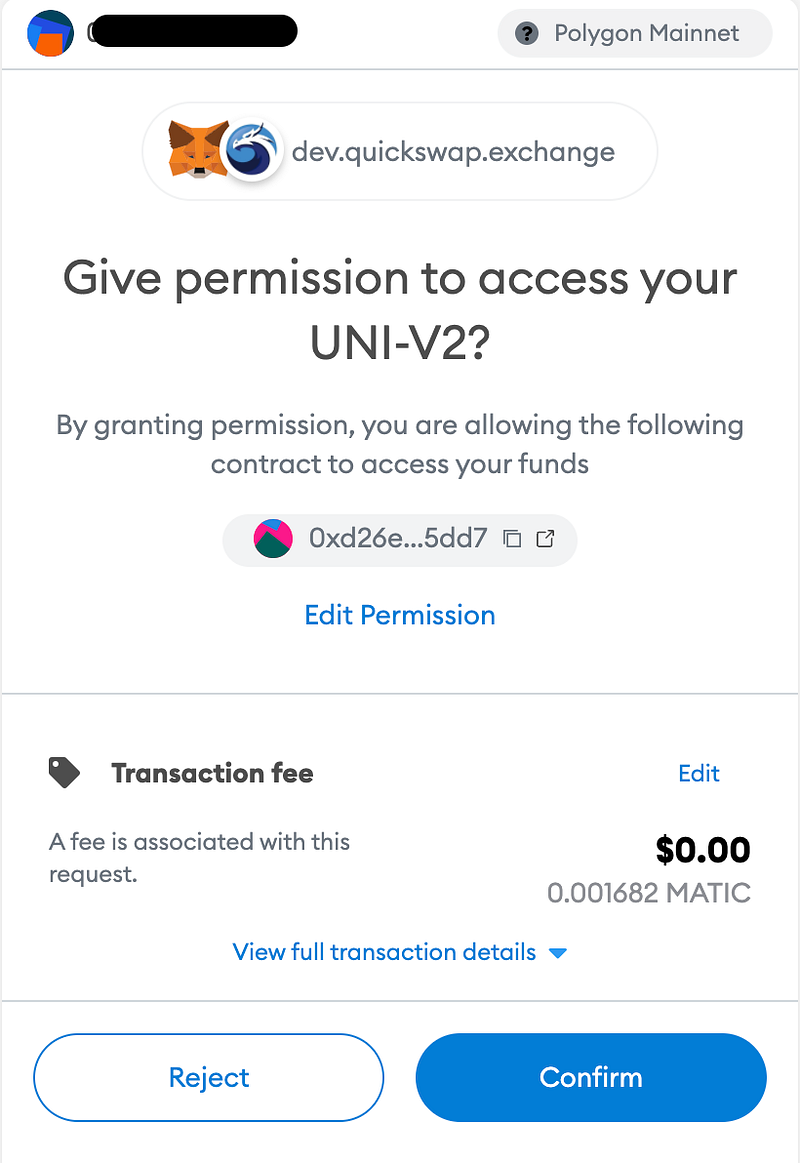Viewport: 800px width, 1163px height.
Task: Reject the permission request
Action: (x=208, y=1077)
